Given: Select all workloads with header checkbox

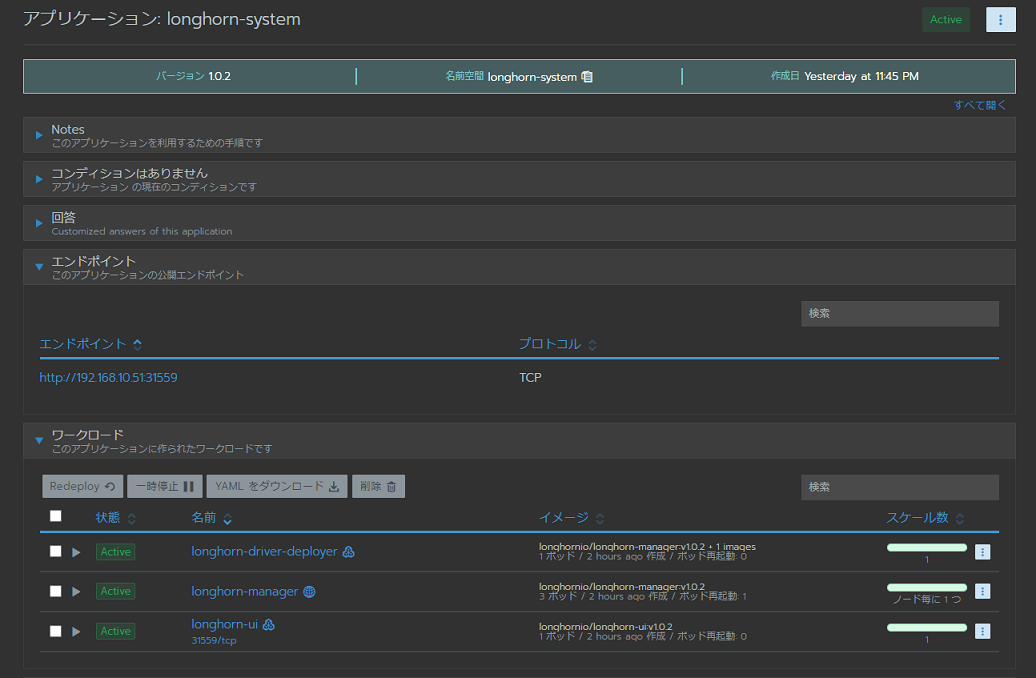Looking at the screenshot, I should pos(56,516).
